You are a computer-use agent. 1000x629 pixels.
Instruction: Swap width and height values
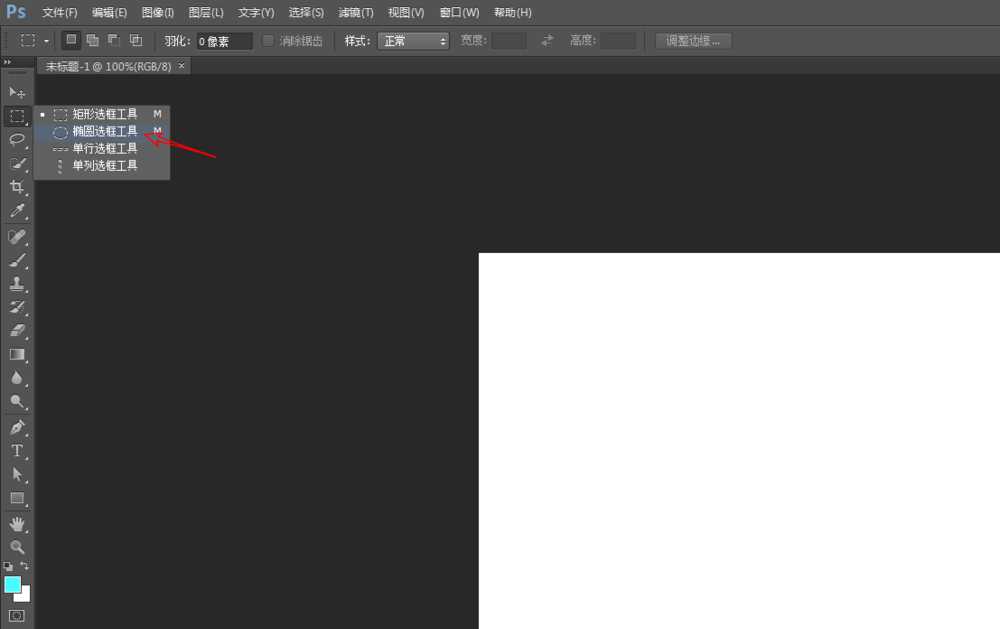(547, 41)
